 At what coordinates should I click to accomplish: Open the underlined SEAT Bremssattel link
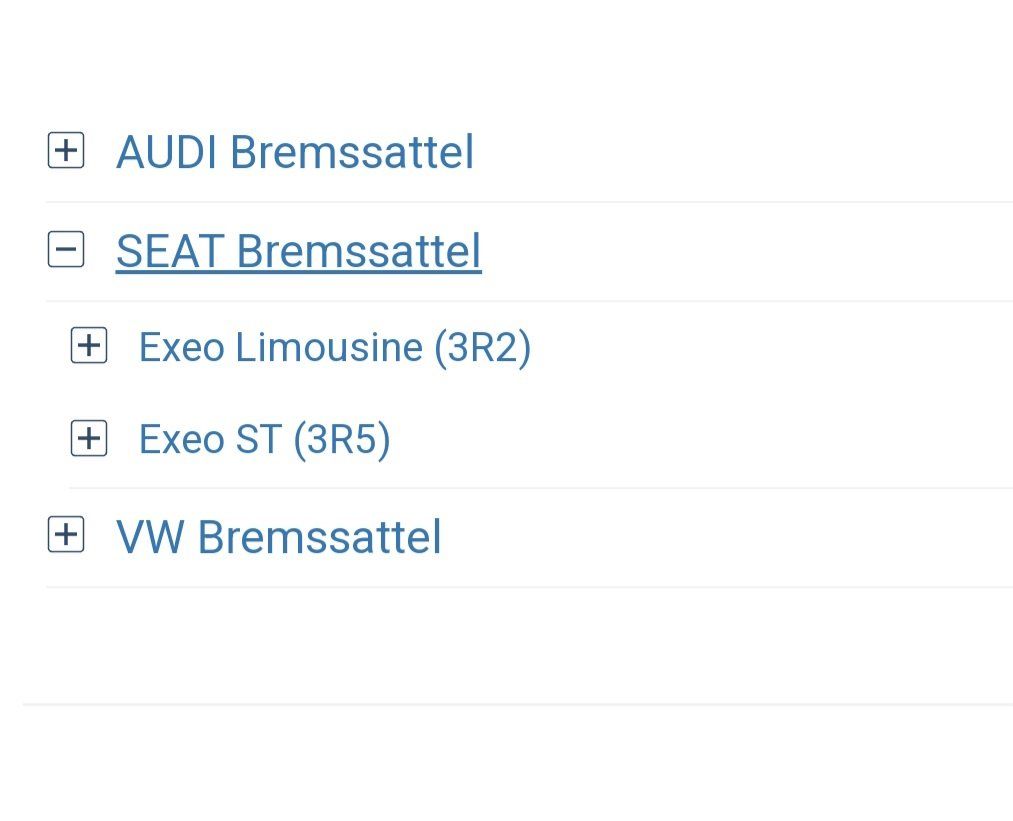[298, 250]
